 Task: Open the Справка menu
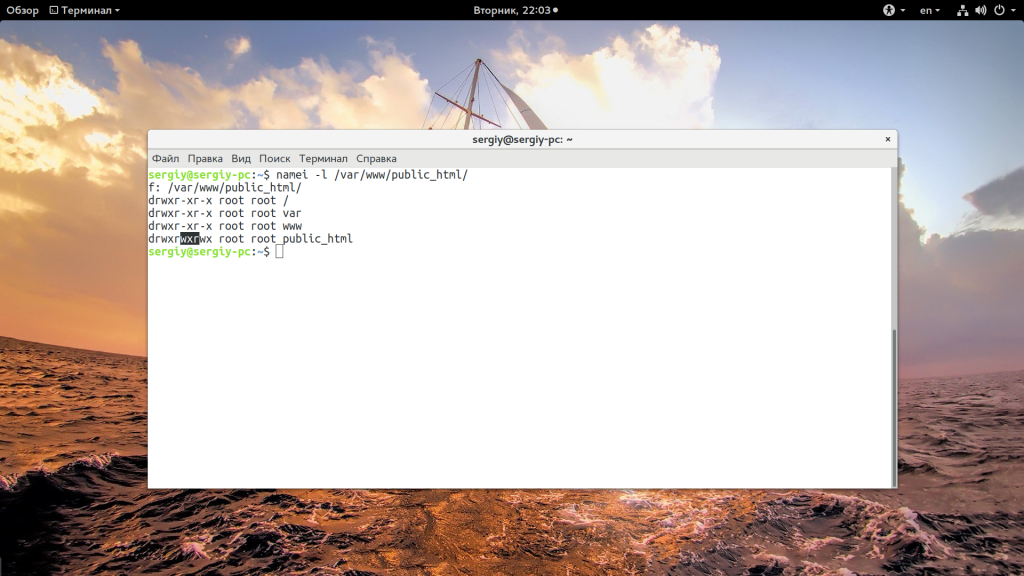tap(376, 159)
